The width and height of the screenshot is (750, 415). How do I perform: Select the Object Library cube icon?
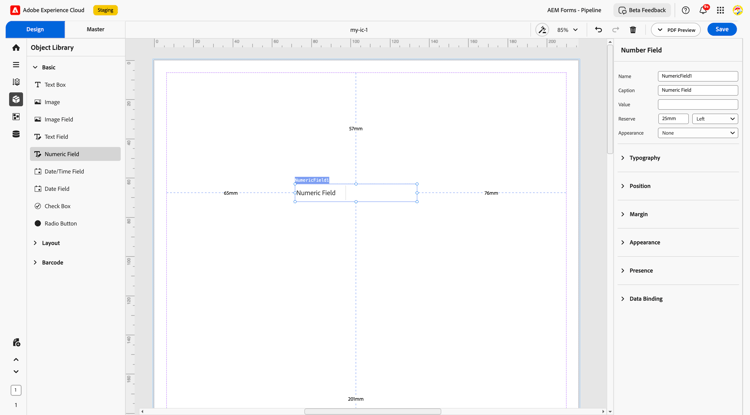[16, 99]
